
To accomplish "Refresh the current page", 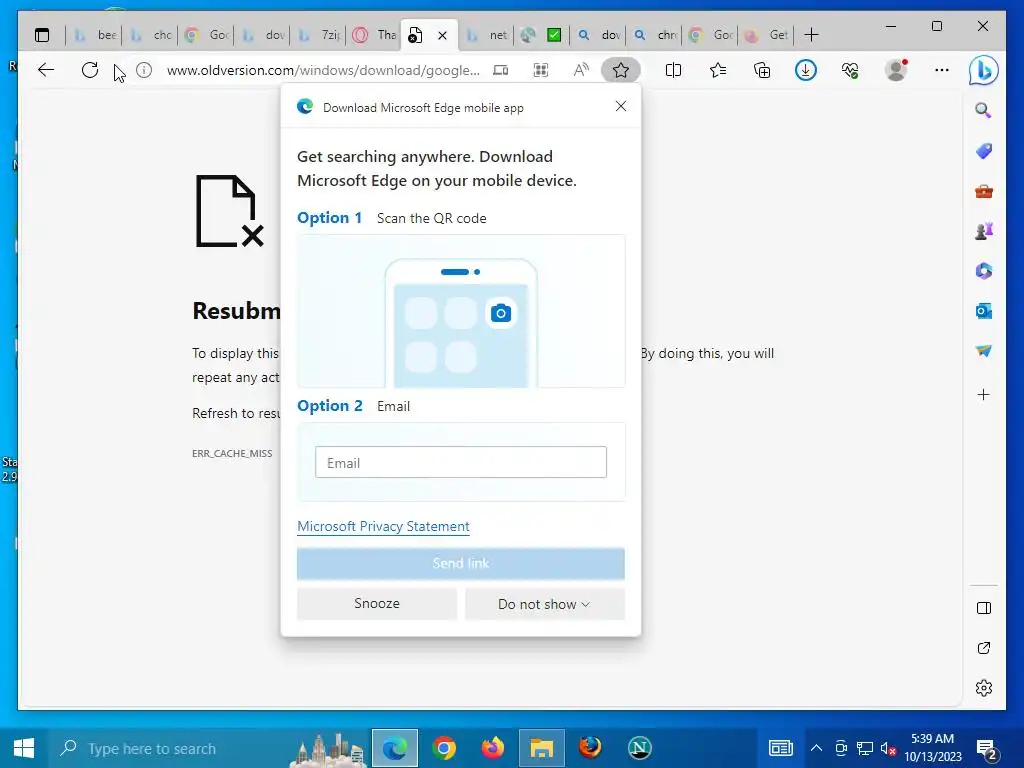I will point(89,70).
